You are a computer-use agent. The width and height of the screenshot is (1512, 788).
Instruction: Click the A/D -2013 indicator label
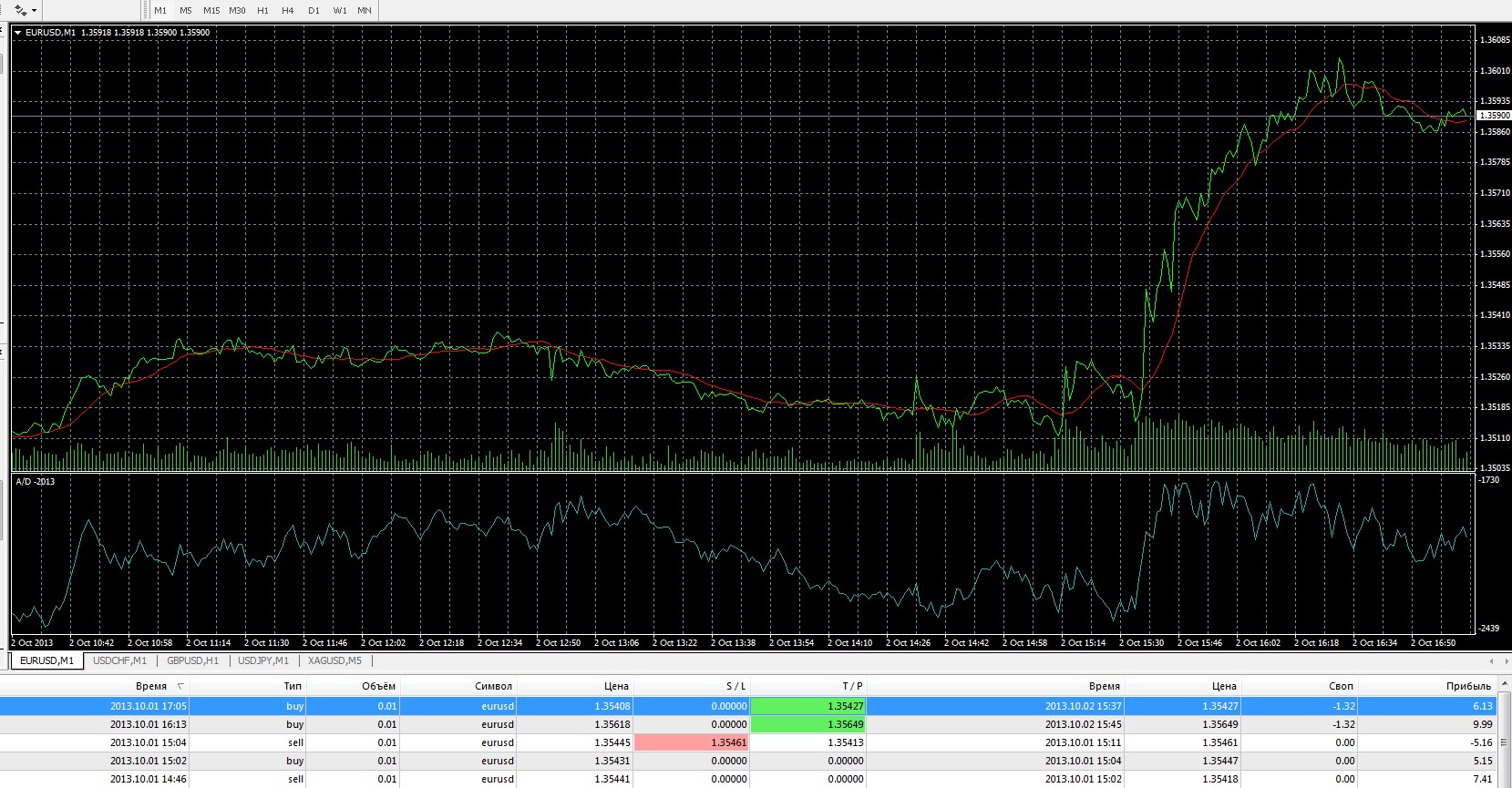coord(36,481)
